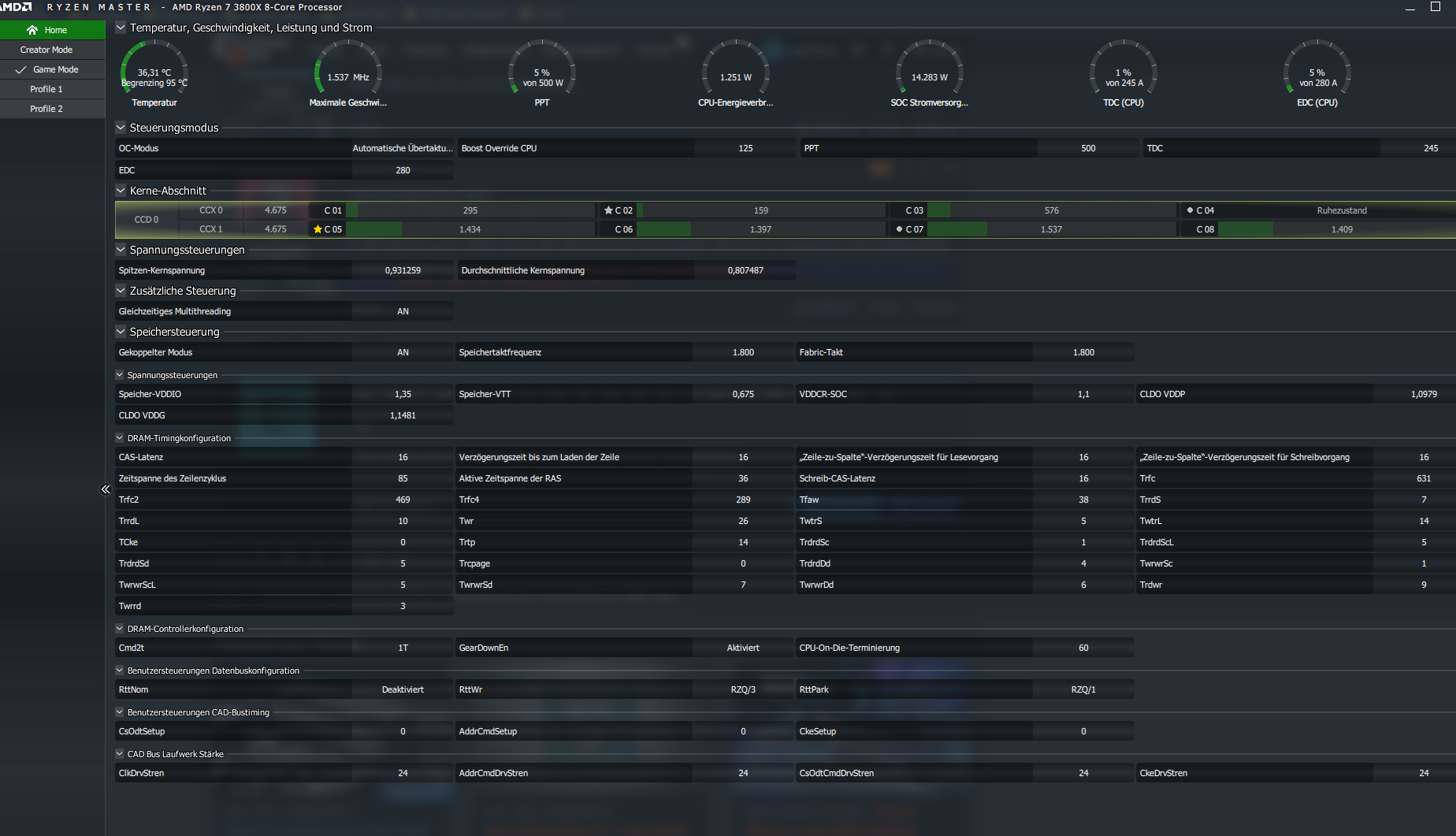Image resolution: width=1456 pixels, height=836 pixels.
Task: Select the Game Mode profile
Action: [53, 69]
